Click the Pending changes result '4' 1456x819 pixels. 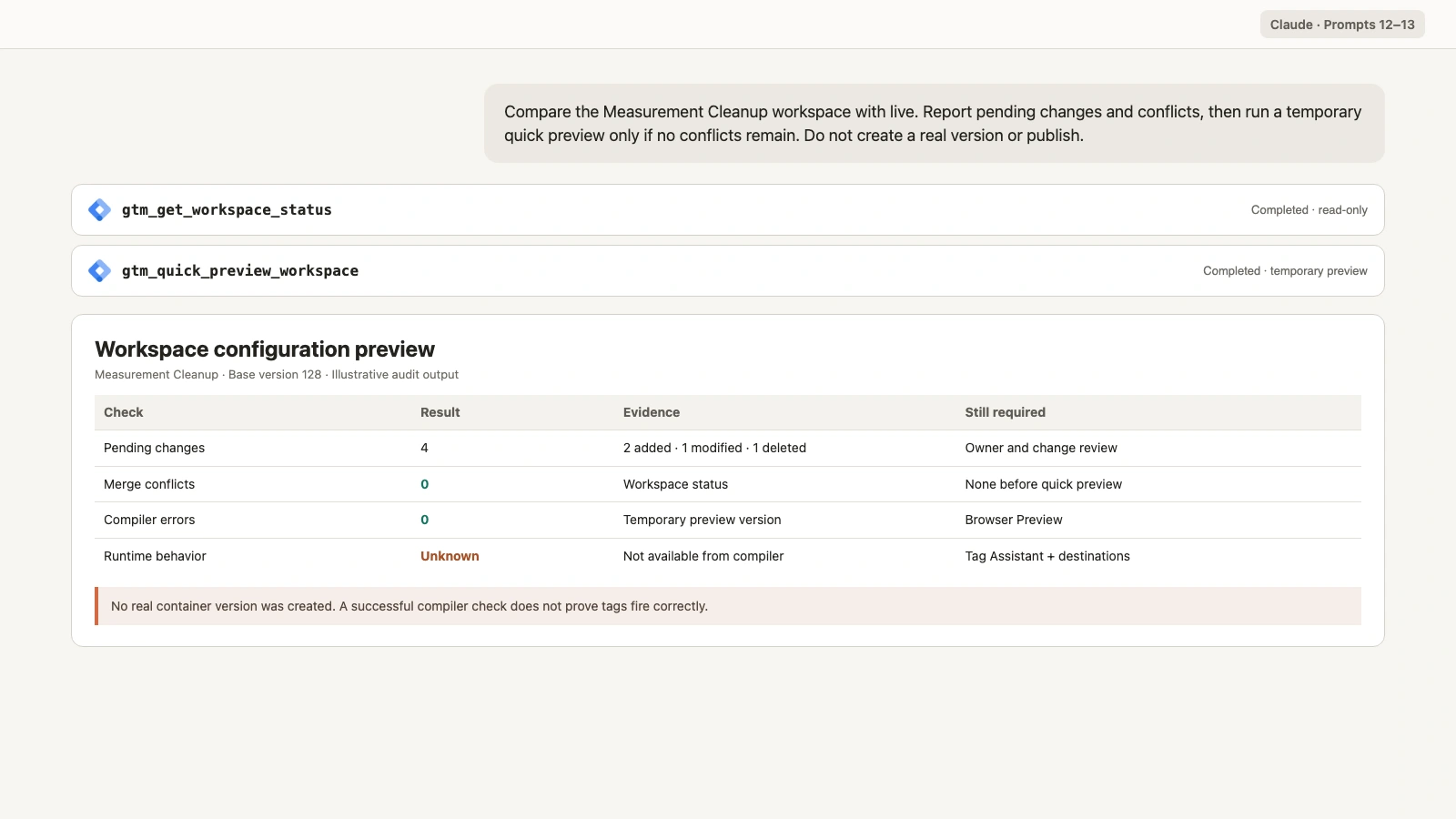click(424, 448)
